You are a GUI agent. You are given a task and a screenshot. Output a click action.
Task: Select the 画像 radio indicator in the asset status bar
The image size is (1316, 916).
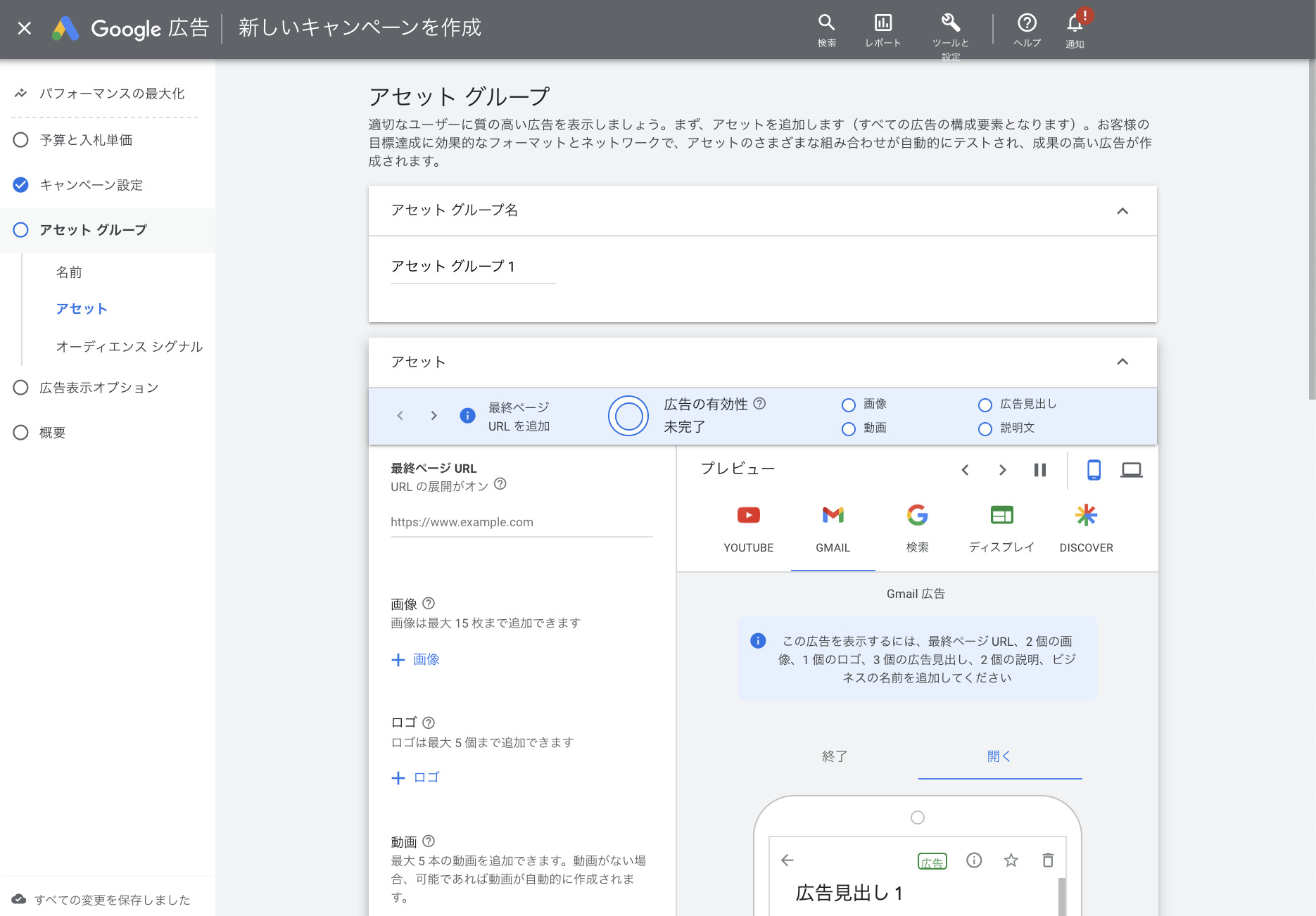coord(848,405)
